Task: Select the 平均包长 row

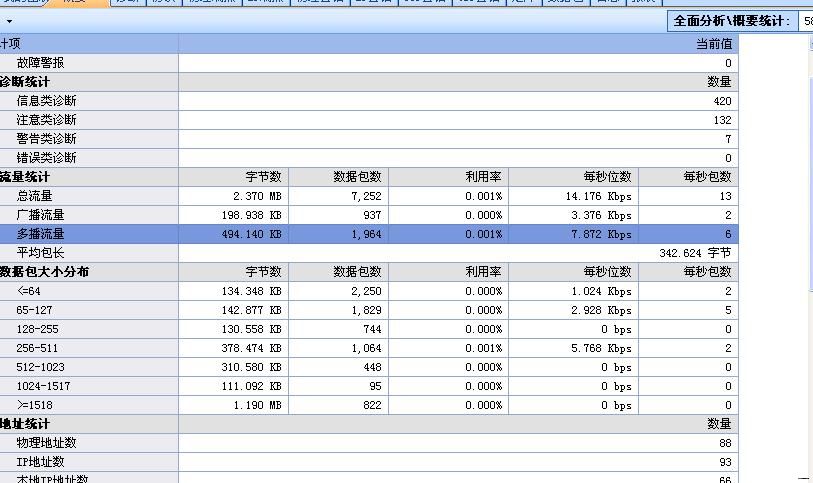Action: tap(40, 253)
